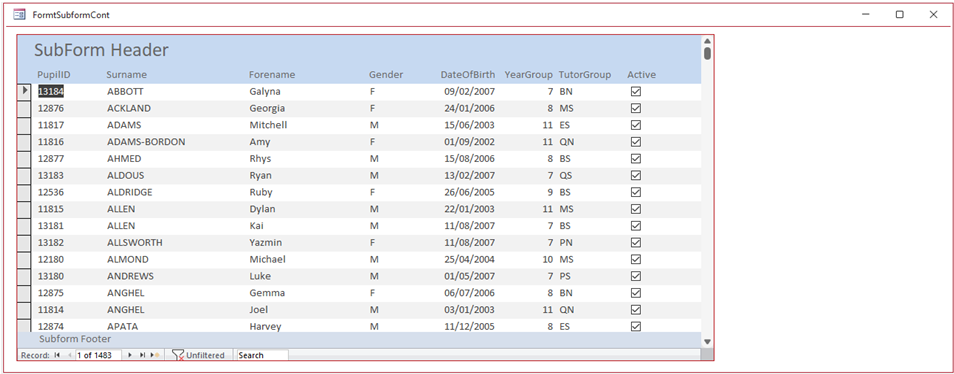Click the Unfiltered filter funnel icon
Screen dimensions: 954x374
coord(178,356)
